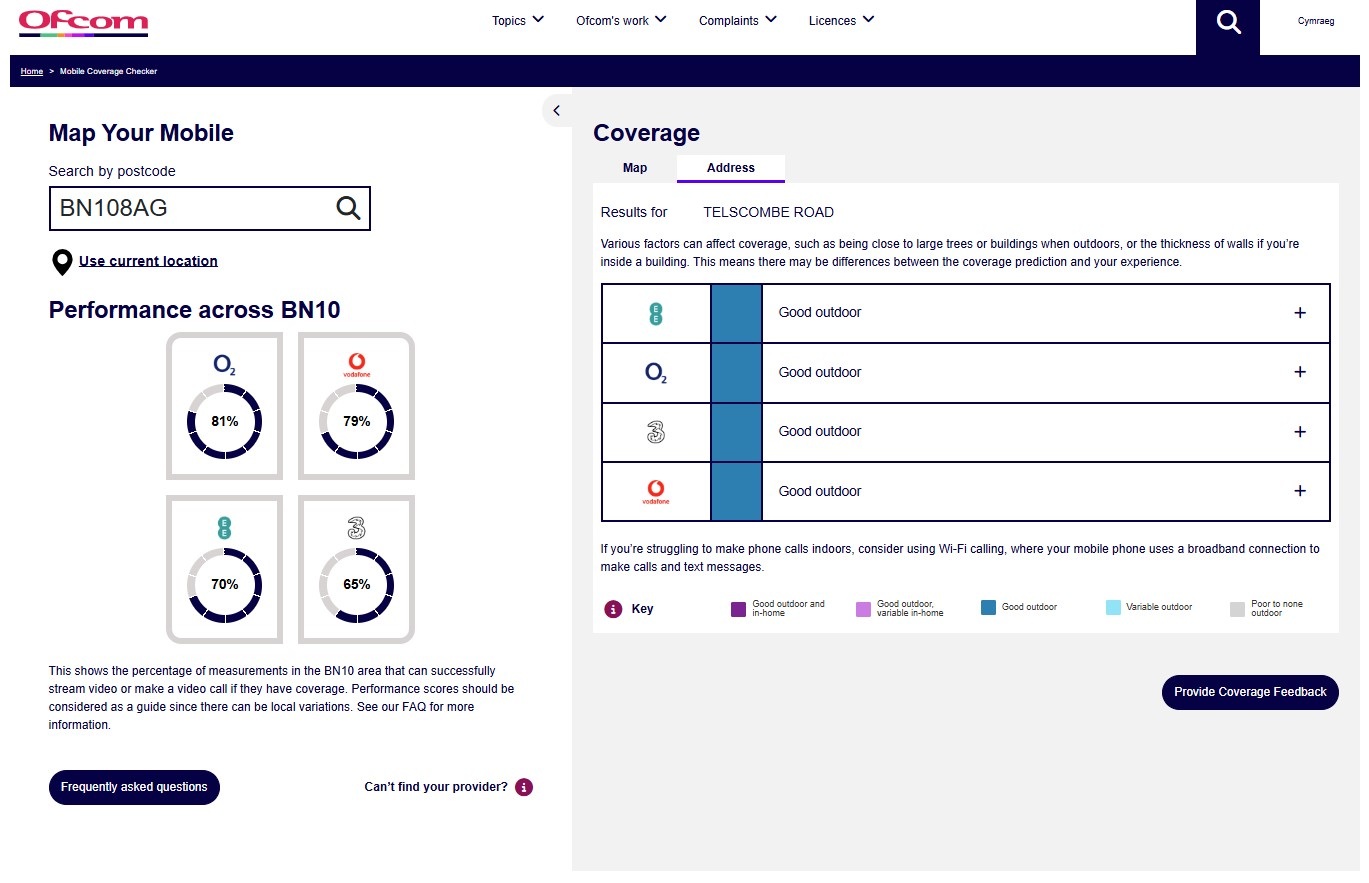Select the Vodafone performance card

(x=356, y=406)
